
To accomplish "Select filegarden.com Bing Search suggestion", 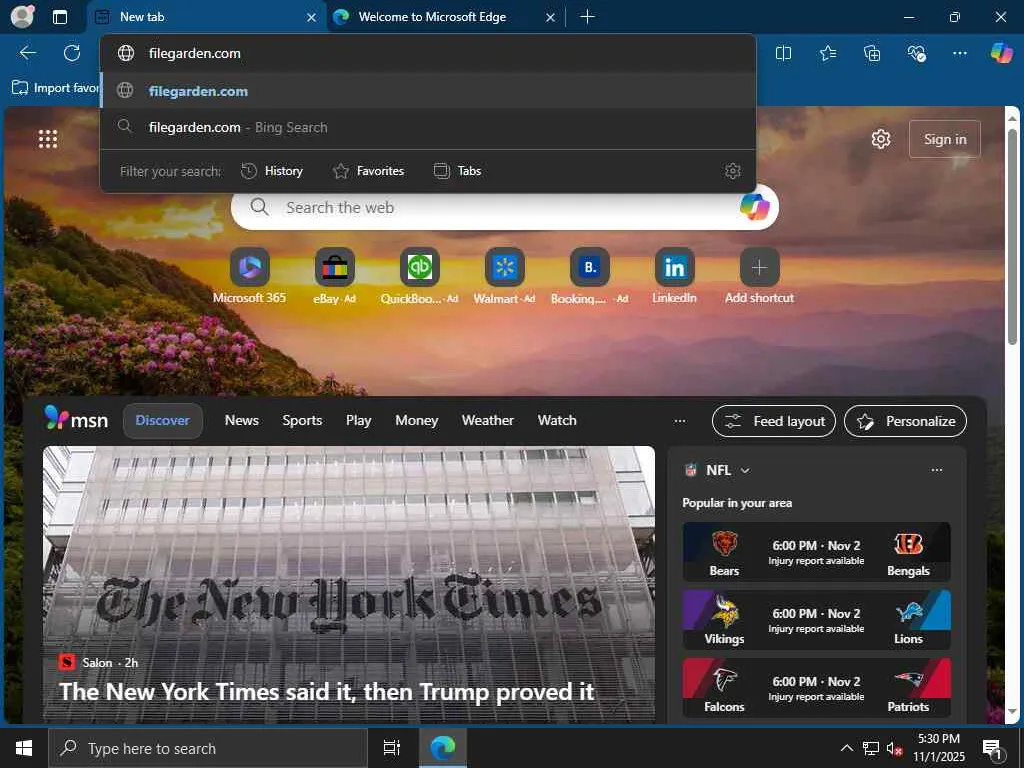I will 428,127.
